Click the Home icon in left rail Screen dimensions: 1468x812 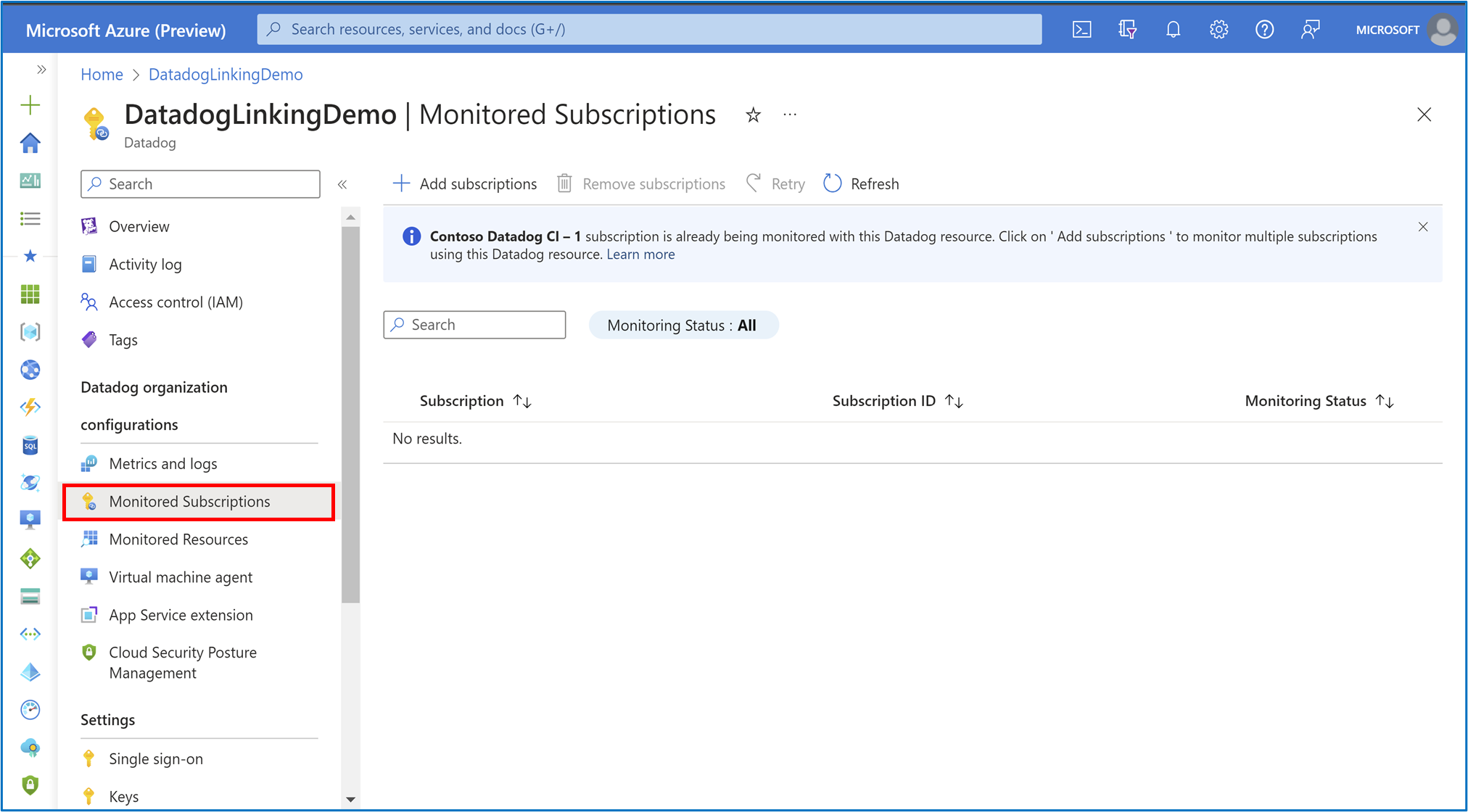tap(30, 143)
